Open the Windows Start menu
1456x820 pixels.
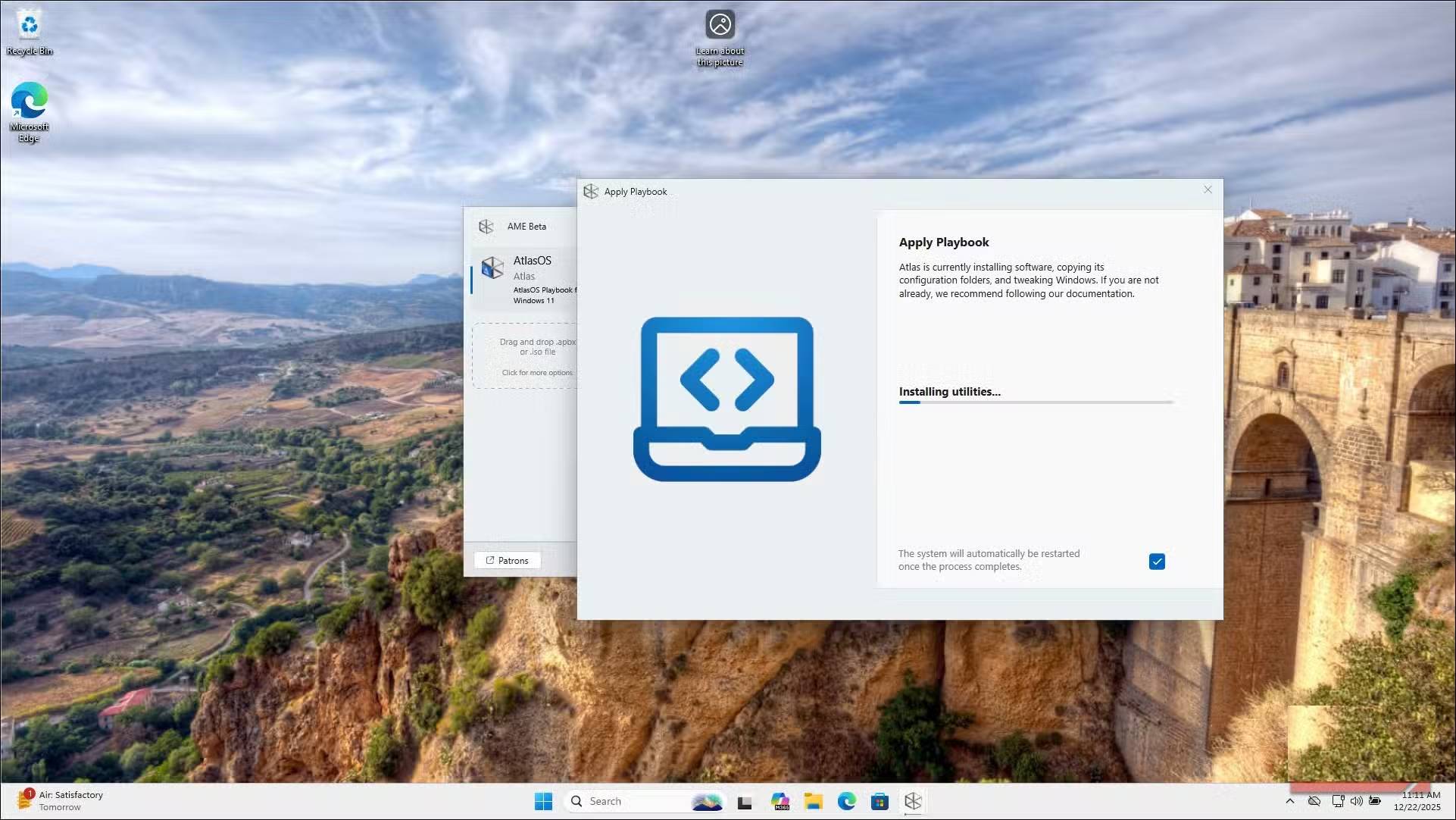(x=543, y=801)
